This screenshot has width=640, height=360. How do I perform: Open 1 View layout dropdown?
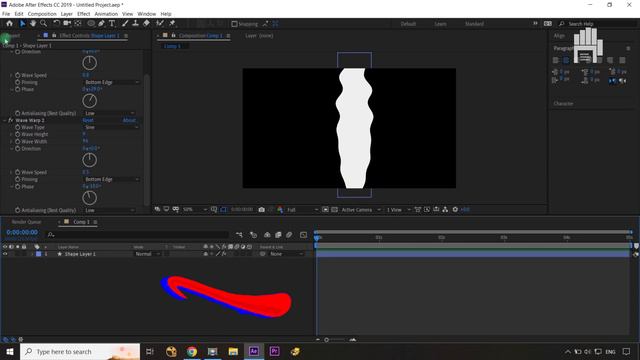click(x=398, y=209)
